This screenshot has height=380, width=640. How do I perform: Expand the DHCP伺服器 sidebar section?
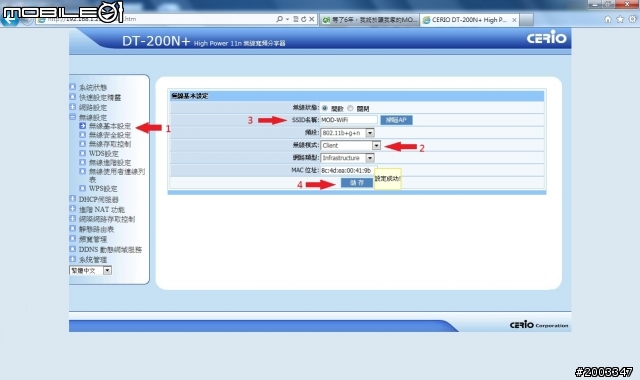[x=73, y=199]
